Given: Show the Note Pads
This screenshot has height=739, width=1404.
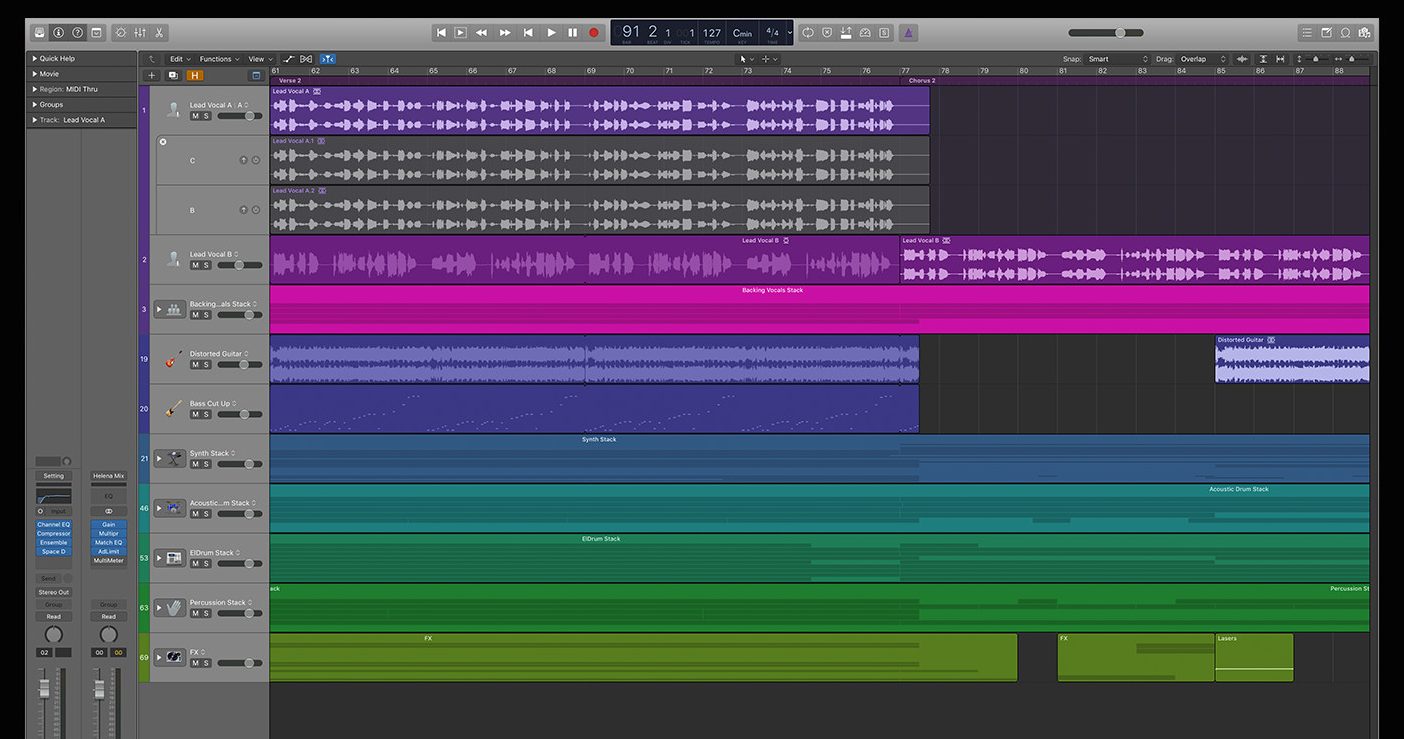Looking at the screenshot, I should point(1326,32).
